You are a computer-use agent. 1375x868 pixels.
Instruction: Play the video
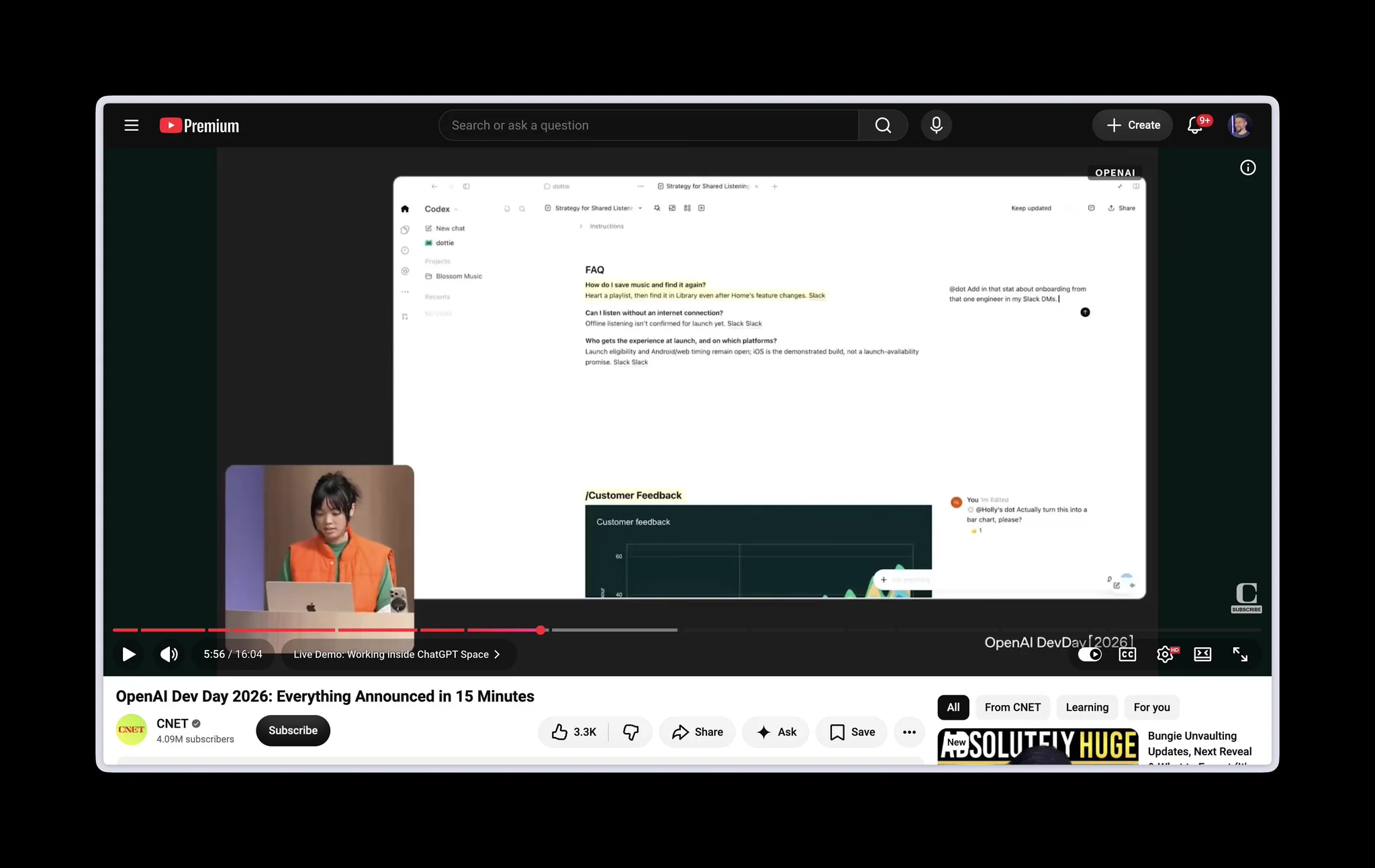click(128, 654)
